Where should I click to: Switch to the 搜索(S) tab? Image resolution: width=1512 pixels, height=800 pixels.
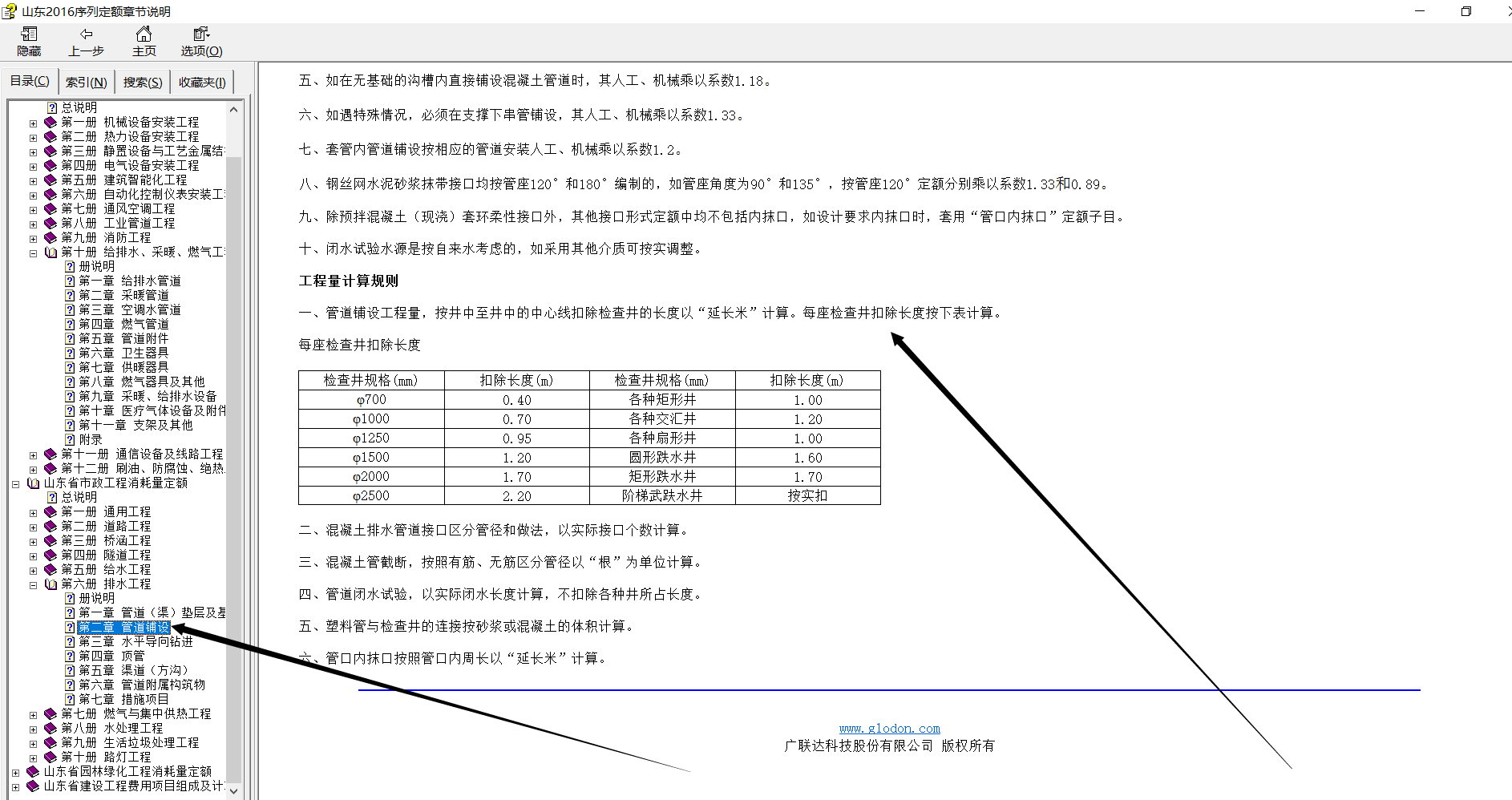coord(143,82)
